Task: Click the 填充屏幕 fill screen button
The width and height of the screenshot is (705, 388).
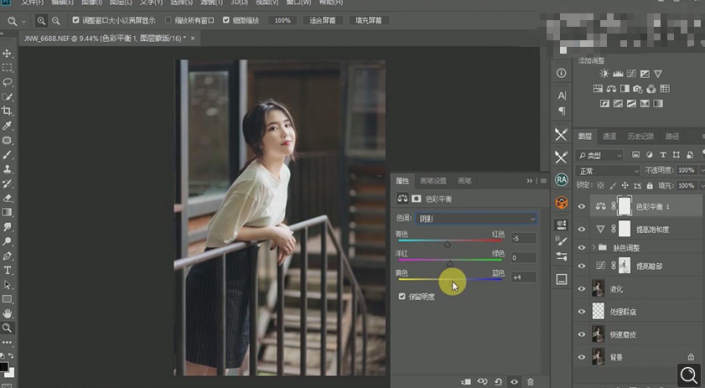Action: [x=369, y=21]
